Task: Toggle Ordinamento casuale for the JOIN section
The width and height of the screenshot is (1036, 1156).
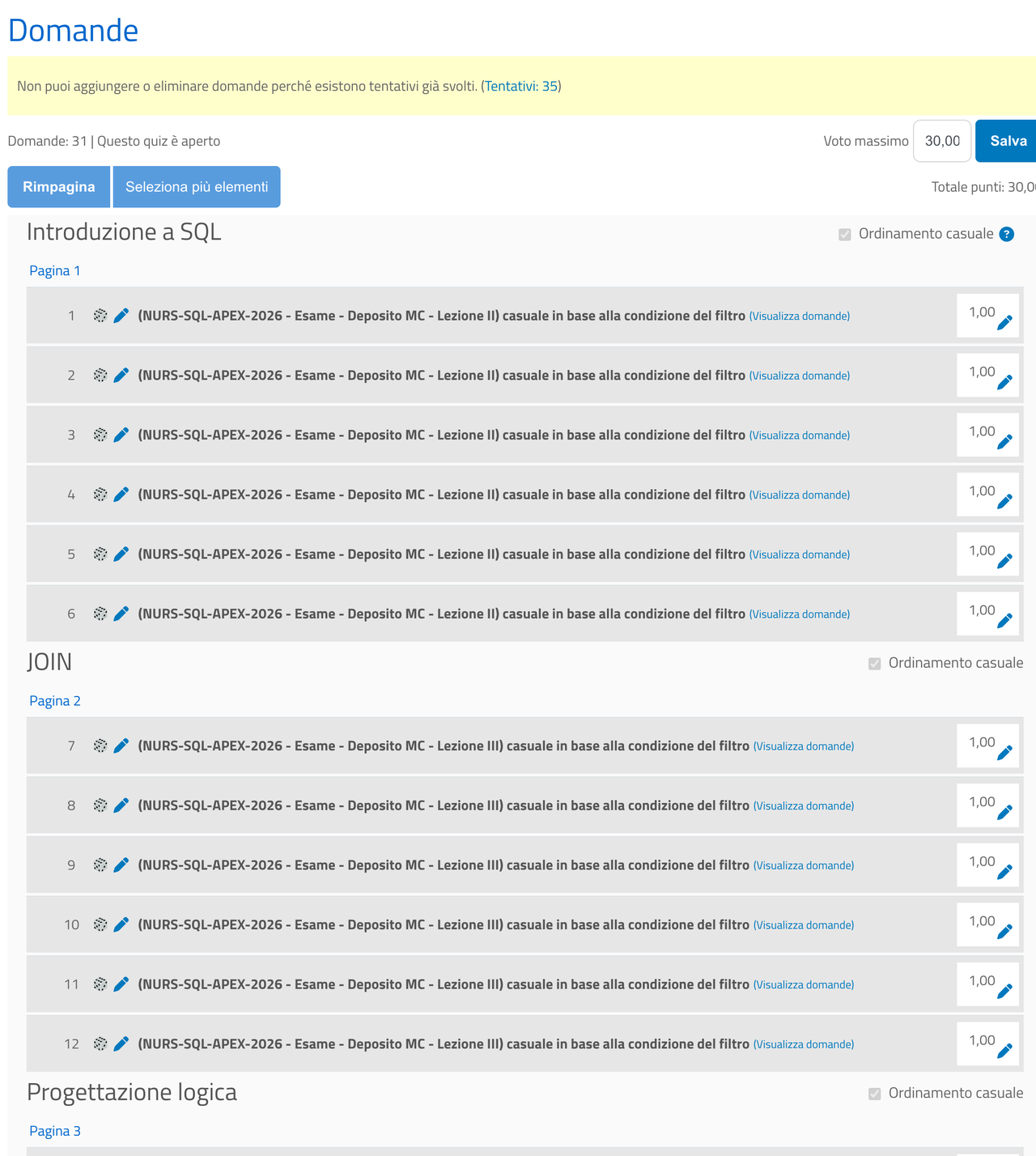Action: tap(875, 664)
